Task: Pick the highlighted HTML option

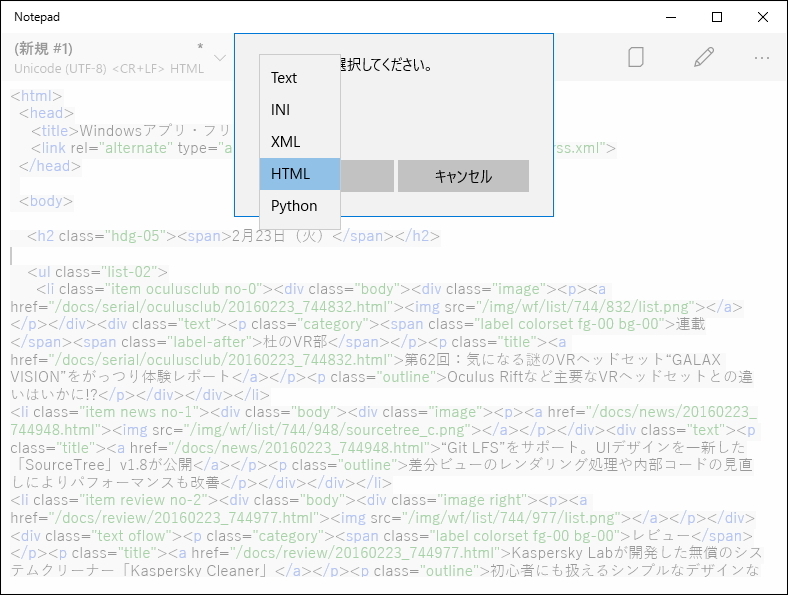Action: (x=300, y=174)
